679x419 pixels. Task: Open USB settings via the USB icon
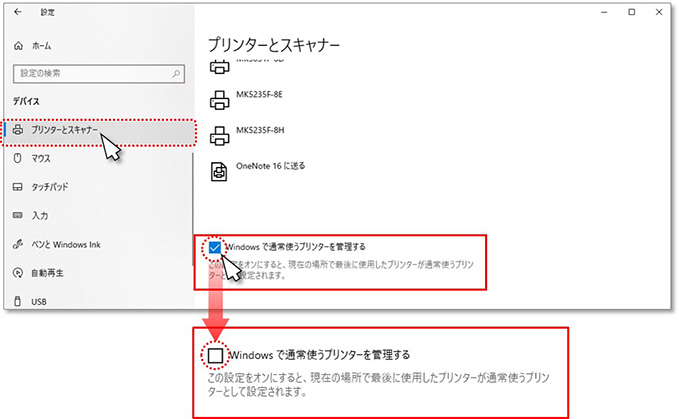(17, 301)
